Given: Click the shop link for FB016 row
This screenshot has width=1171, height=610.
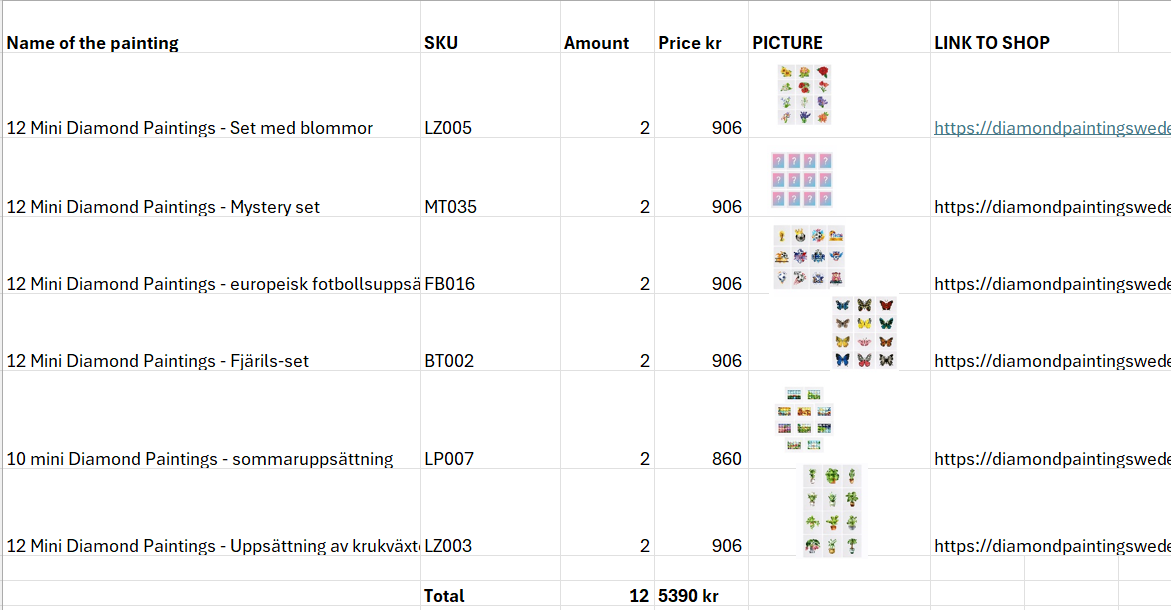Looking at the screenshot, I should pos(1050,284).
